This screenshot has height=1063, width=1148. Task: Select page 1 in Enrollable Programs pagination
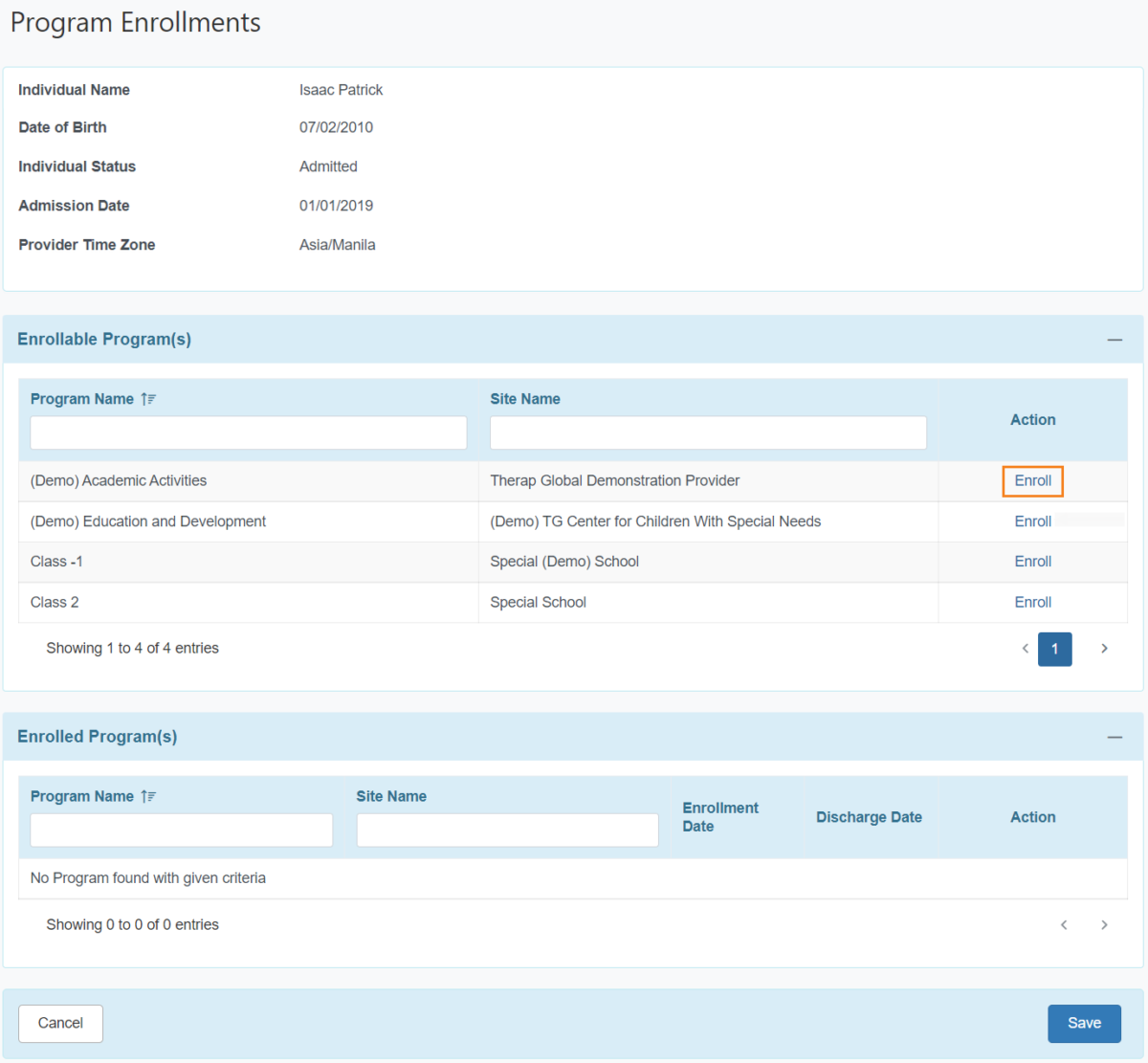click(x=1054, y=649)
